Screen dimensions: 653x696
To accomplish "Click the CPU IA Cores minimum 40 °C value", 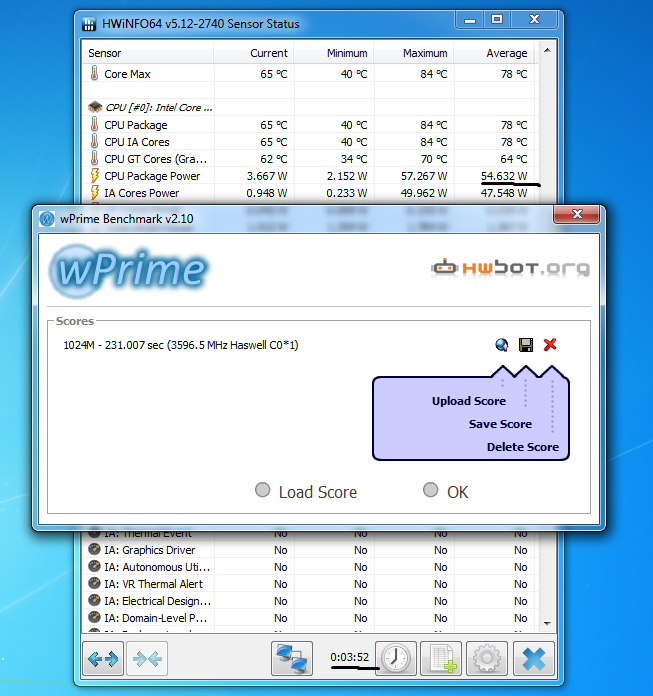I will click(354, 142).
